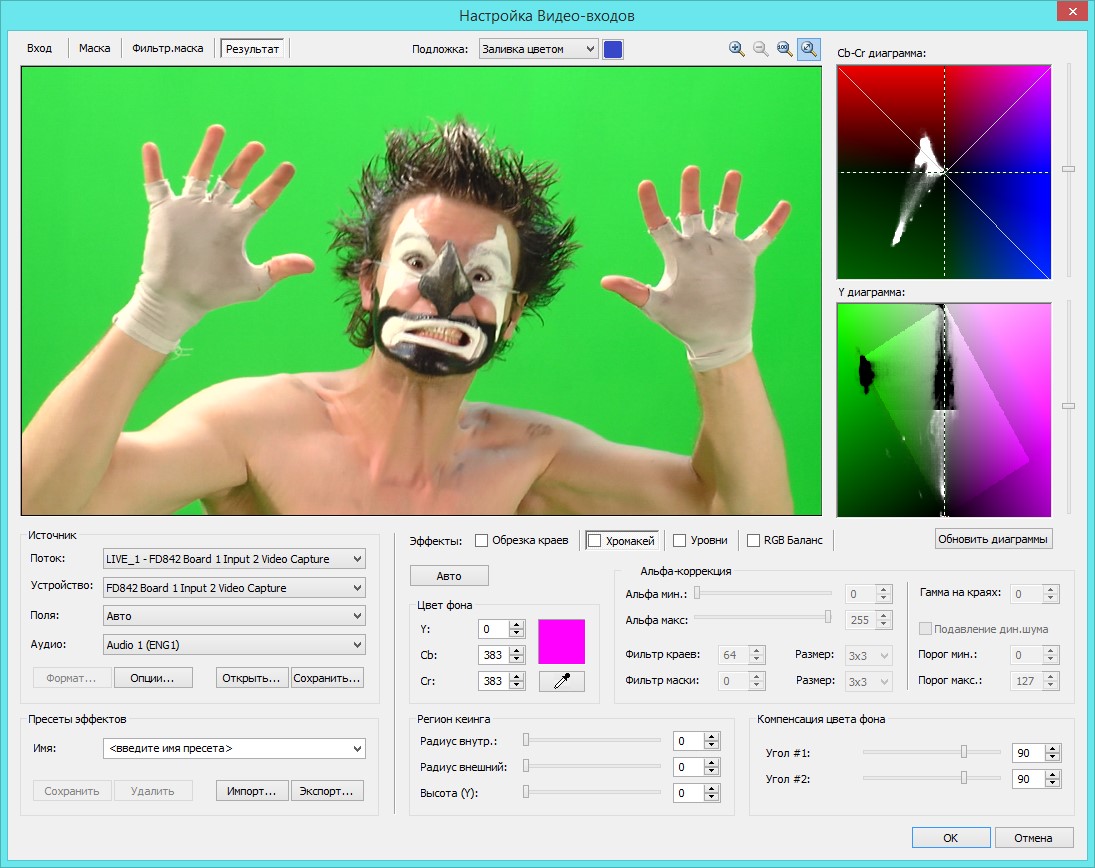The width and height of the screenshot is (1095, 868).
Task: Click the blue backdrop color swatch
Action: point(612,50)
